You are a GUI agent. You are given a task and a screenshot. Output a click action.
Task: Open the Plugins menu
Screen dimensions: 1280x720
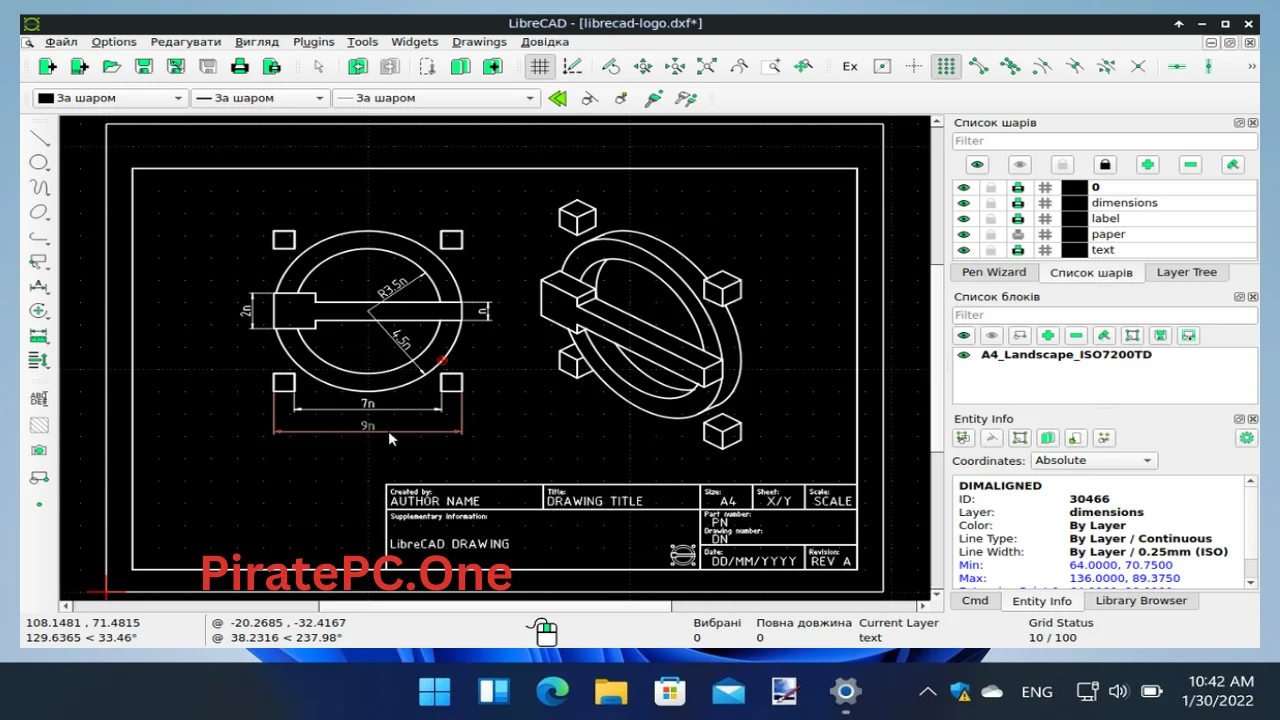314,42
